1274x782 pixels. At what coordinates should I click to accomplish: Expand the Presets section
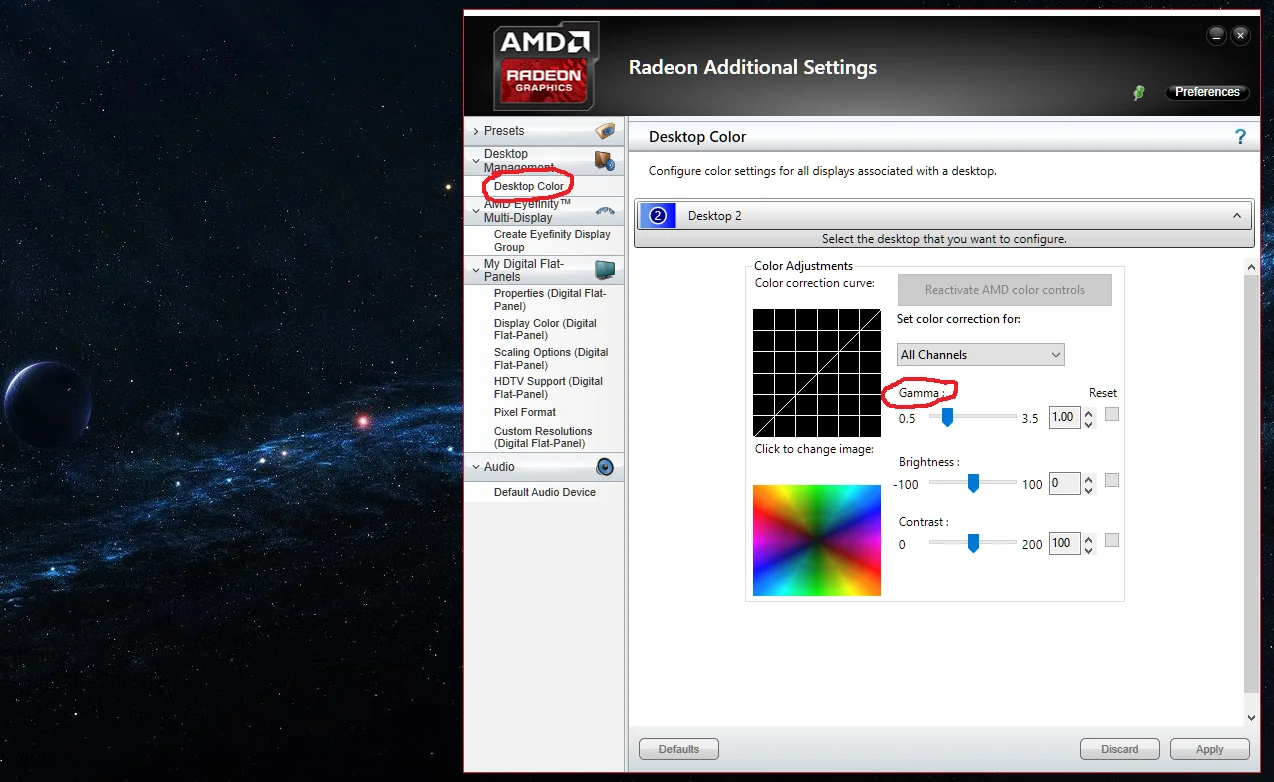click(x=476, y=131)
